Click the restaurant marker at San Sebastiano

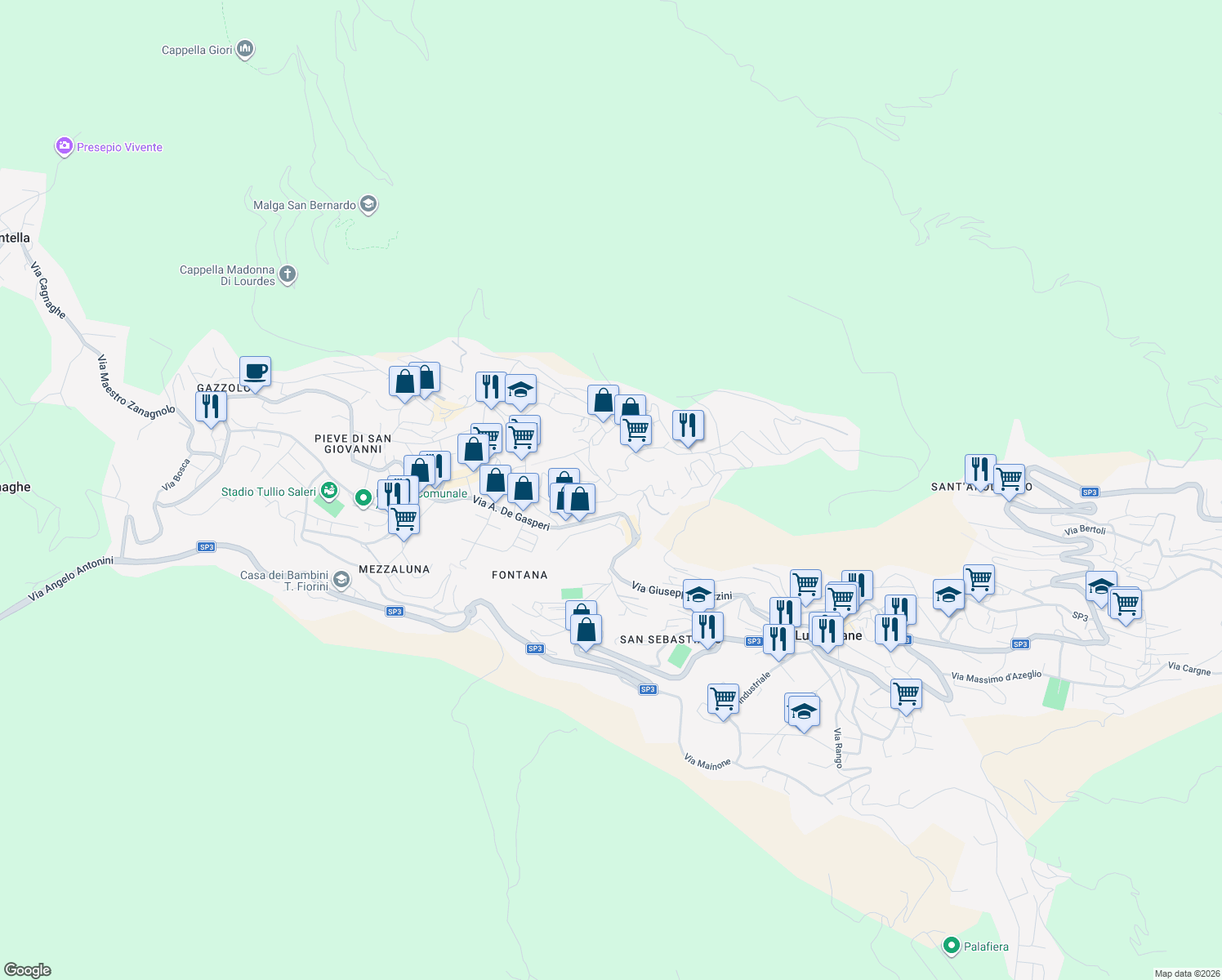[707, 628]
